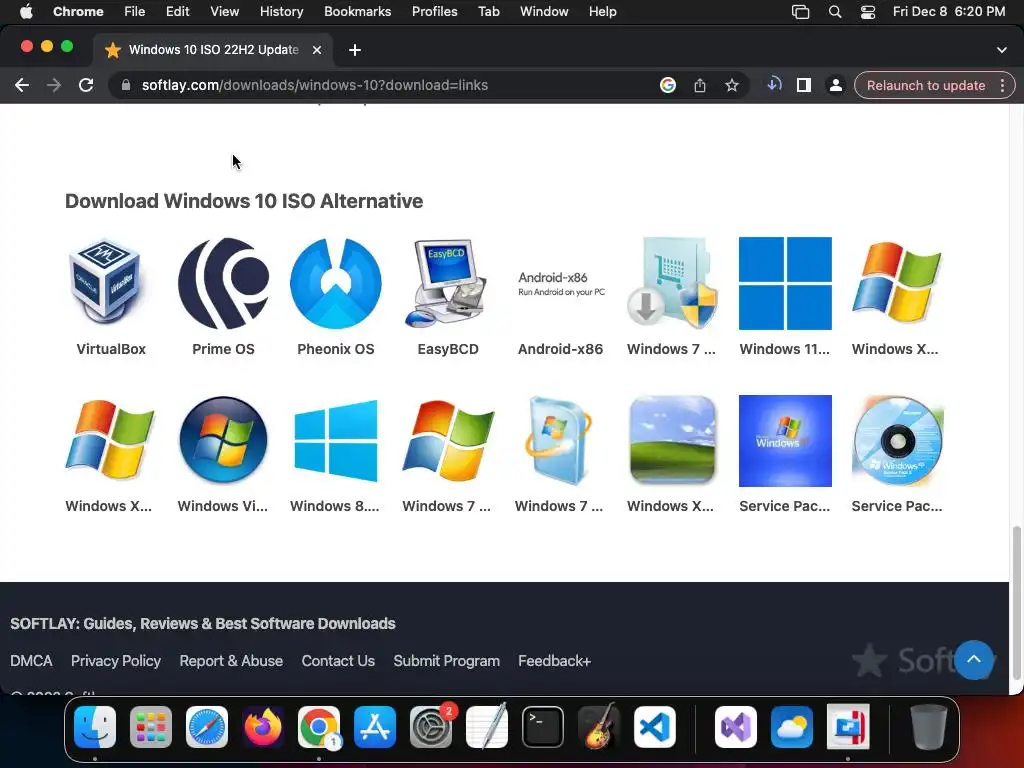1024x768 pixels.
Task: Open Terminal from the Dock
Action: 543,726
